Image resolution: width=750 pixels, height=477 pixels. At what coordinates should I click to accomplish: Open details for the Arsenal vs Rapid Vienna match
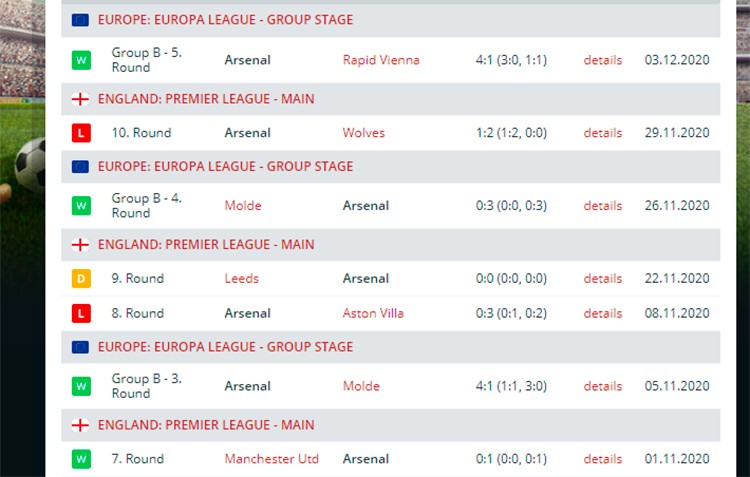click(x=603, y=60)
